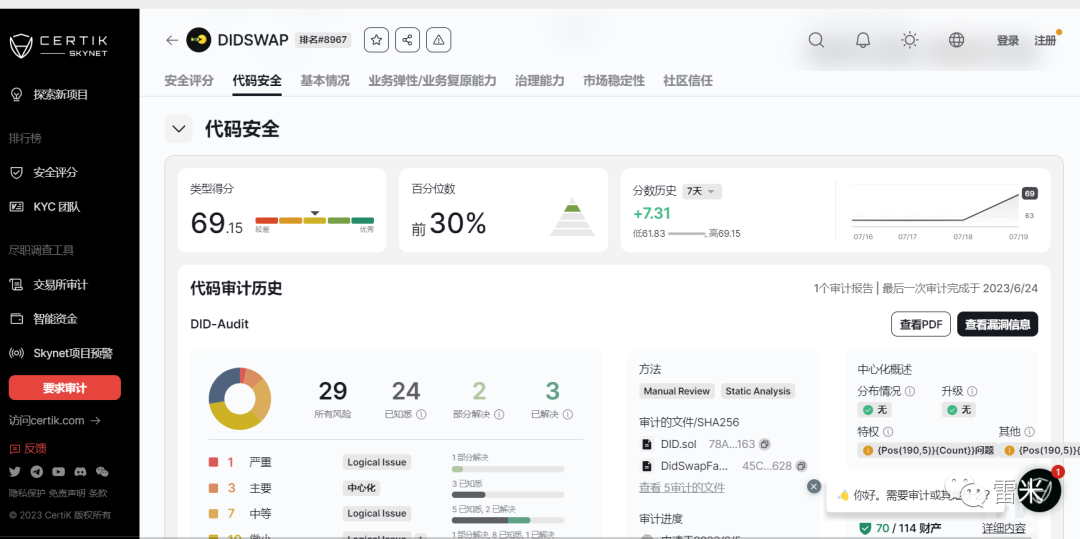Open 免责声明 link

point(68,493)
